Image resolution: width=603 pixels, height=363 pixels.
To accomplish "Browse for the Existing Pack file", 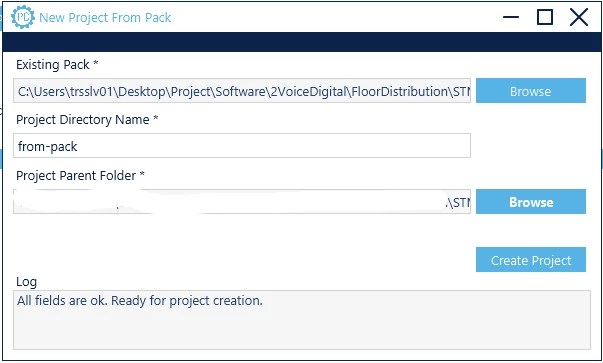I will click(531, 91).
